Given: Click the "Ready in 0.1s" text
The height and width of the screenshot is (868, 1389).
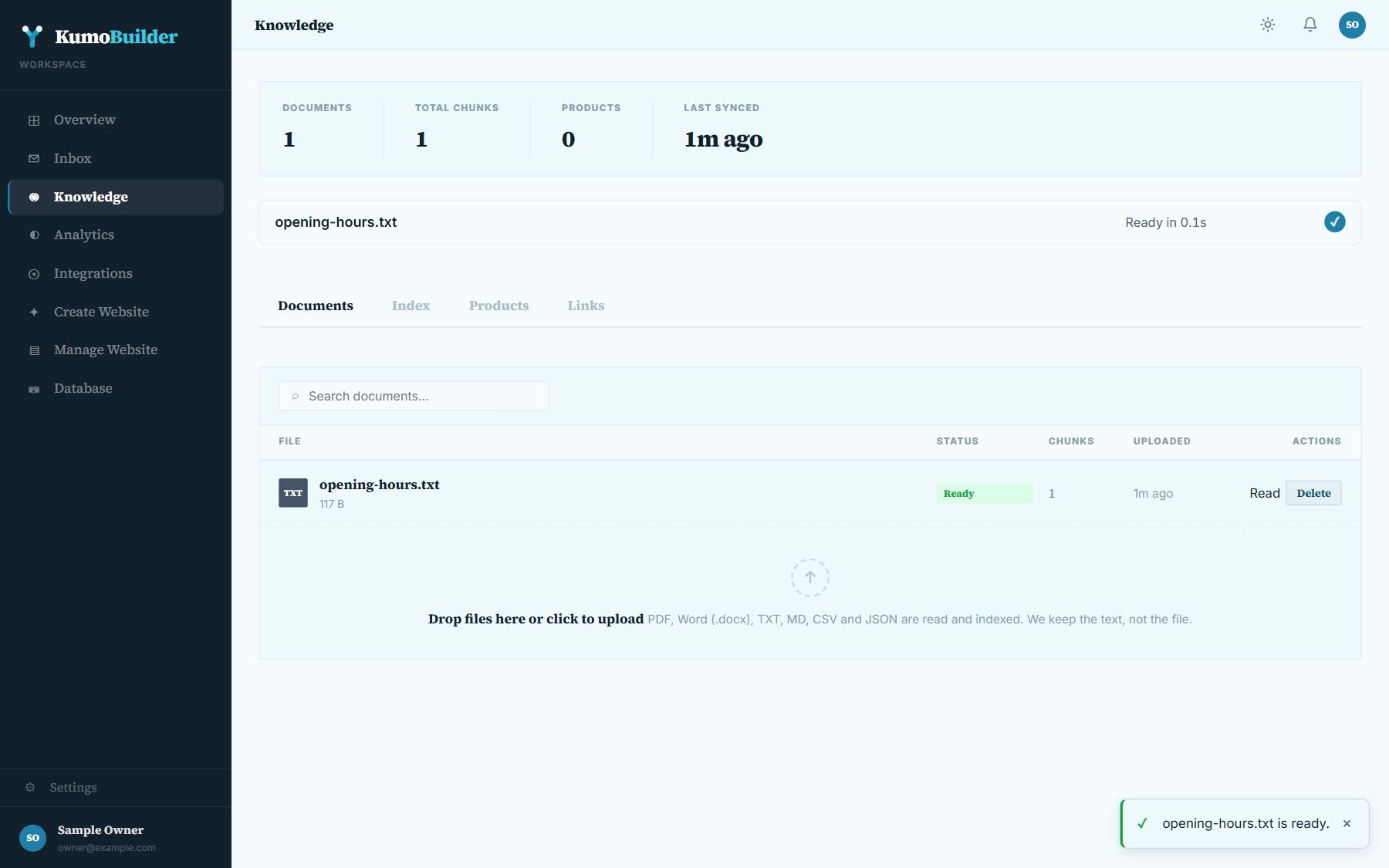Looking at the screenshot, I should pos(1165,222).
